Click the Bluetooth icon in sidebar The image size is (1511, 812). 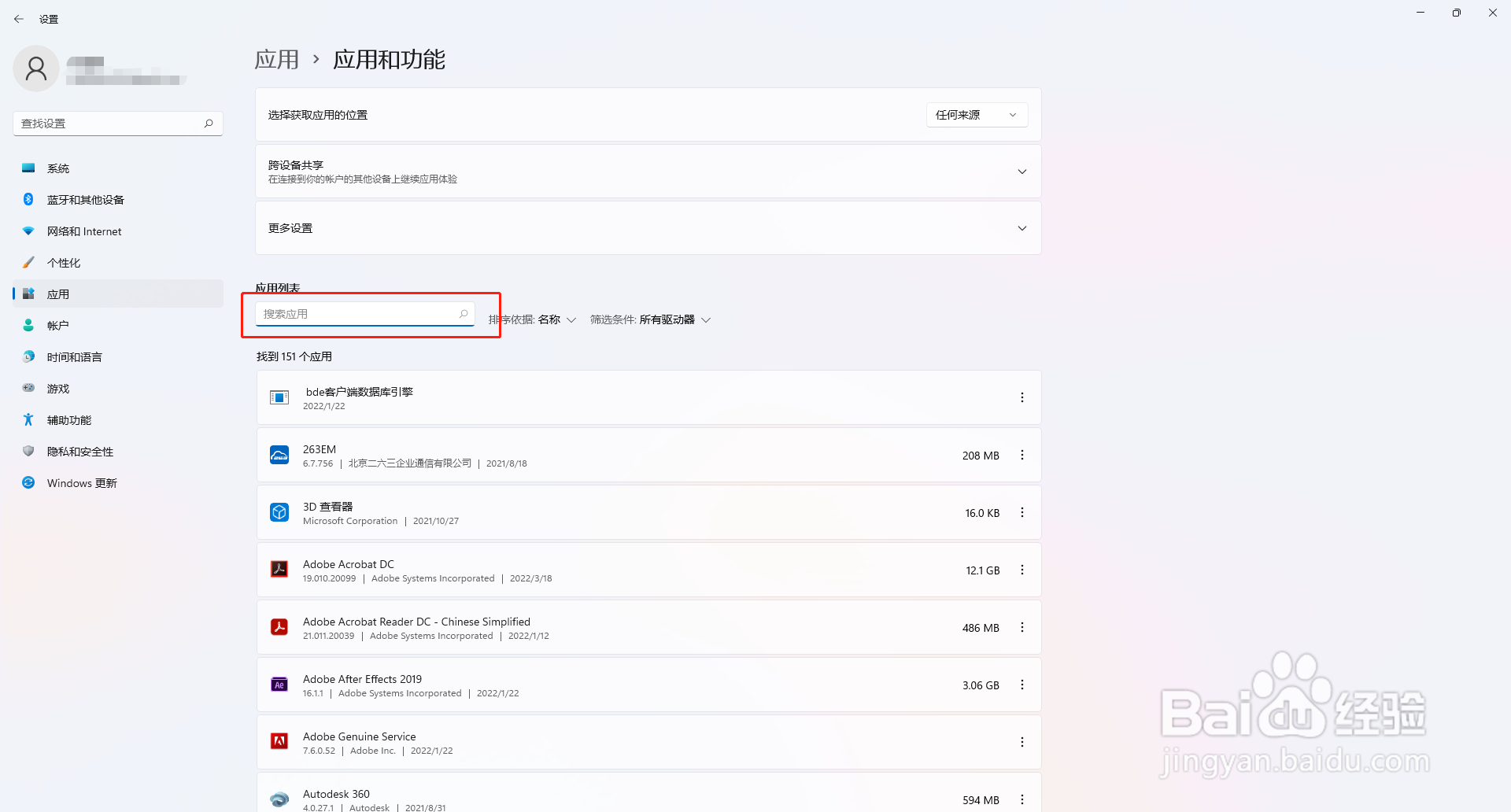tap(28, 199)
